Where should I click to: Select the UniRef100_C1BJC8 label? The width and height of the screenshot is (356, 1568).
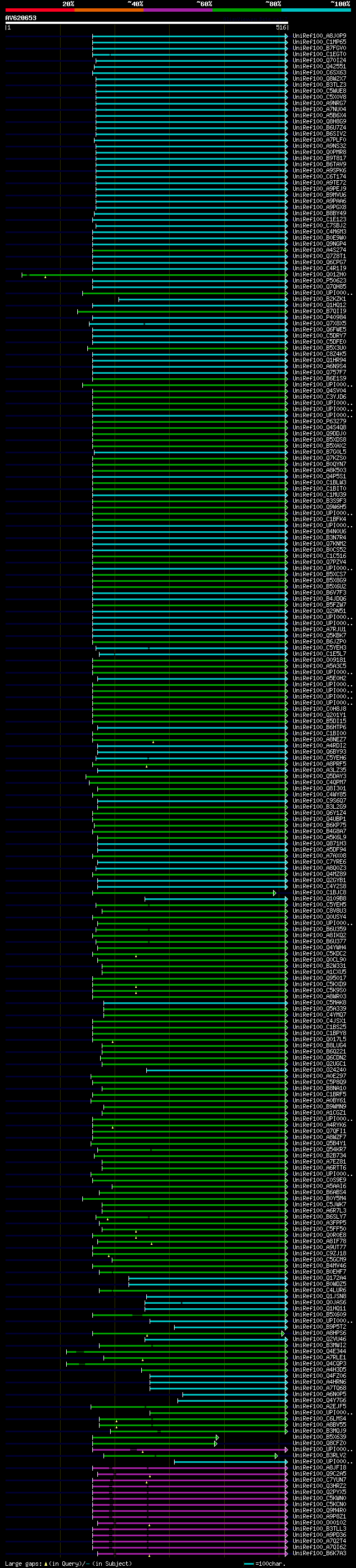pos(319,892)
